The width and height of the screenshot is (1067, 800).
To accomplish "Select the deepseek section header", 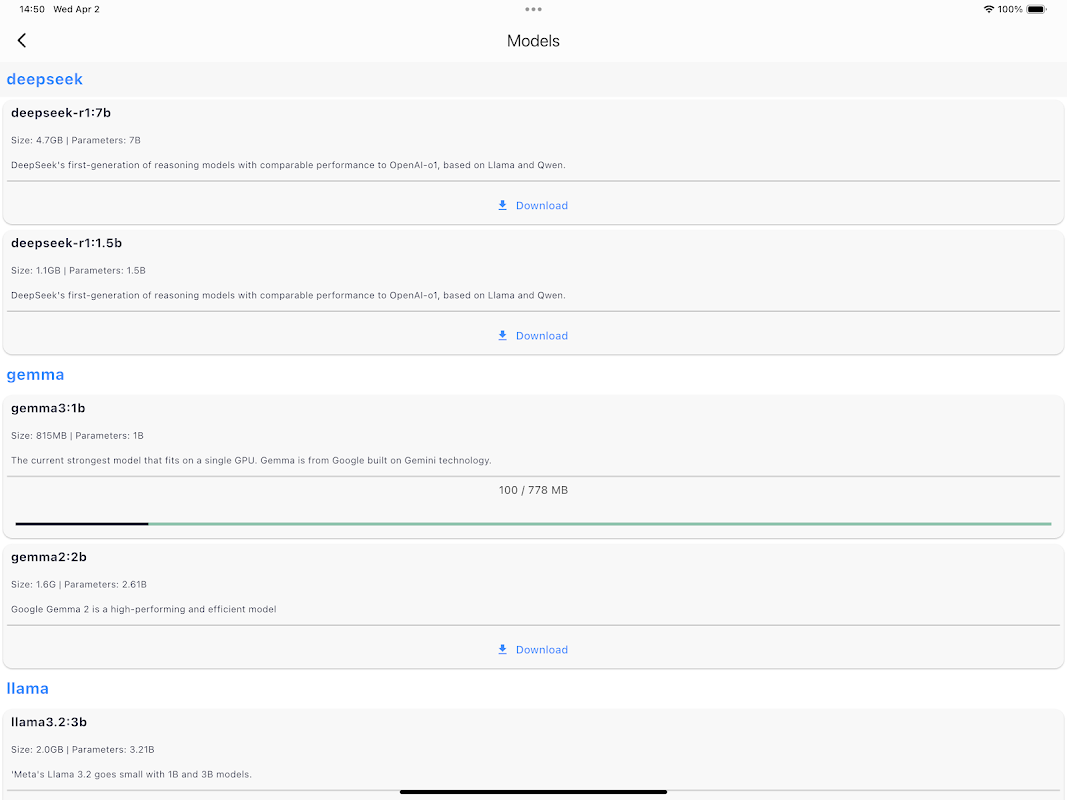I will click(45, 79).
